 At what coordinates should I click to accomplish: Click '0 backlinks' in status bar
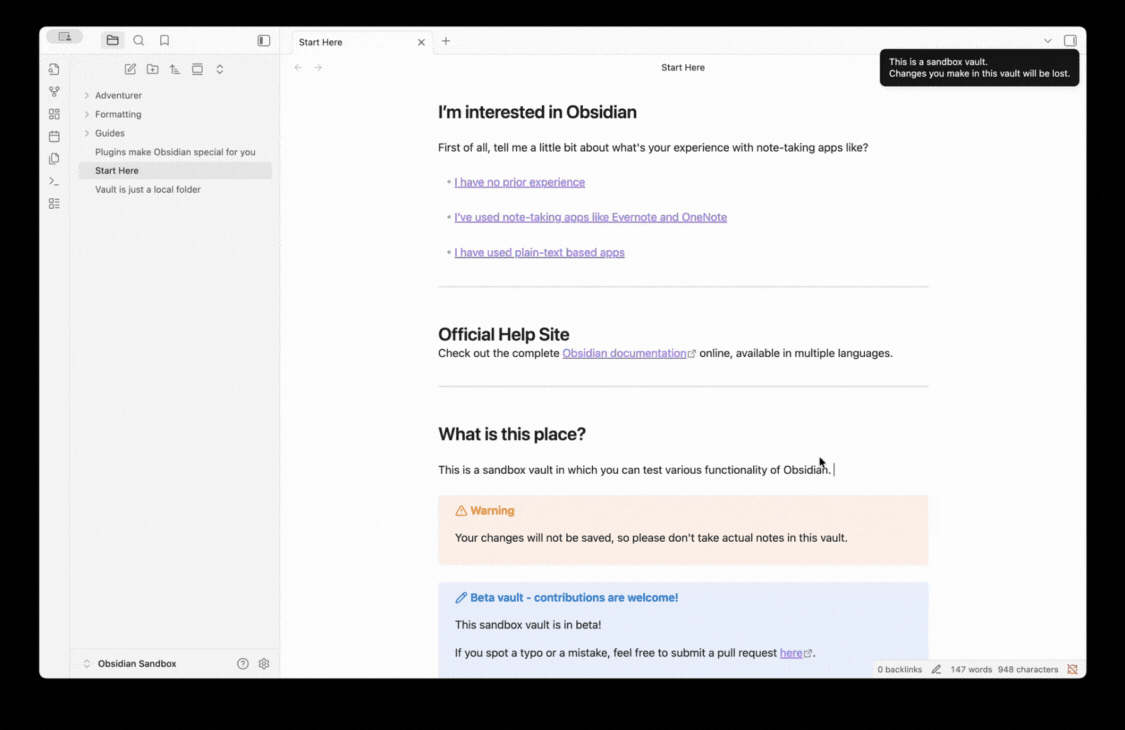point(899,670)
